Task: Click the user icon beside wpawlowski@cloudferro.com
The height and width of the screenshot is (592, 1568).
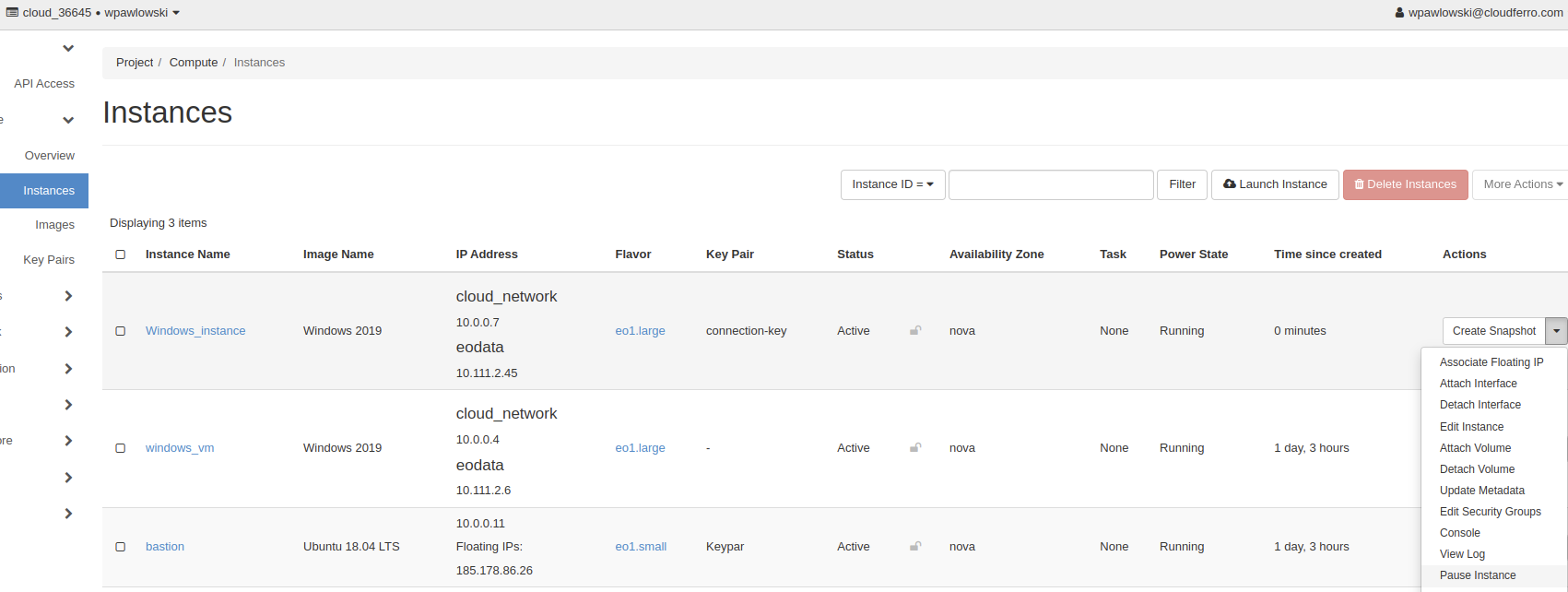Action: coord(1400,13)
